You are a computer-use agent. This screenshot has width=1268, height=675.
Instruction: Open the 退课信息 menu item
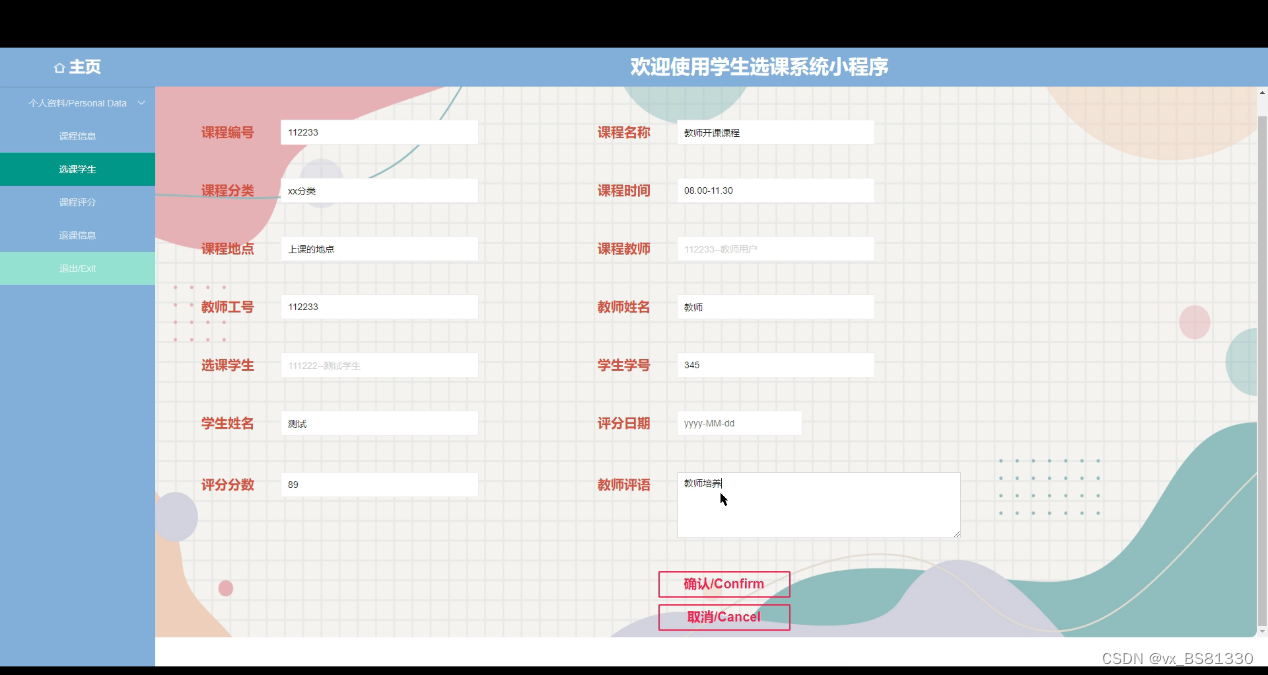(77, 235)
